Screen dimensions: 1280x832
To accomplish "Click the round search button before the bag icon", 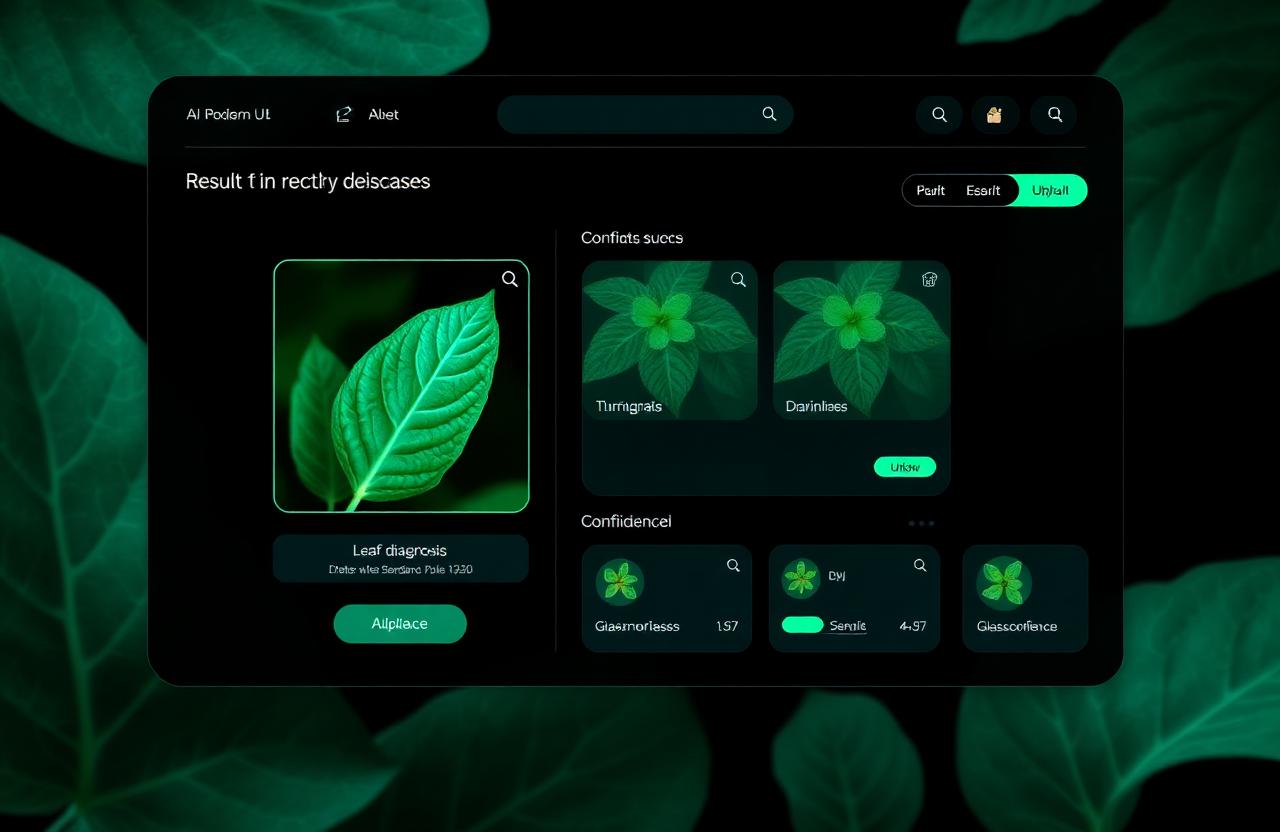I will point(939,115).
